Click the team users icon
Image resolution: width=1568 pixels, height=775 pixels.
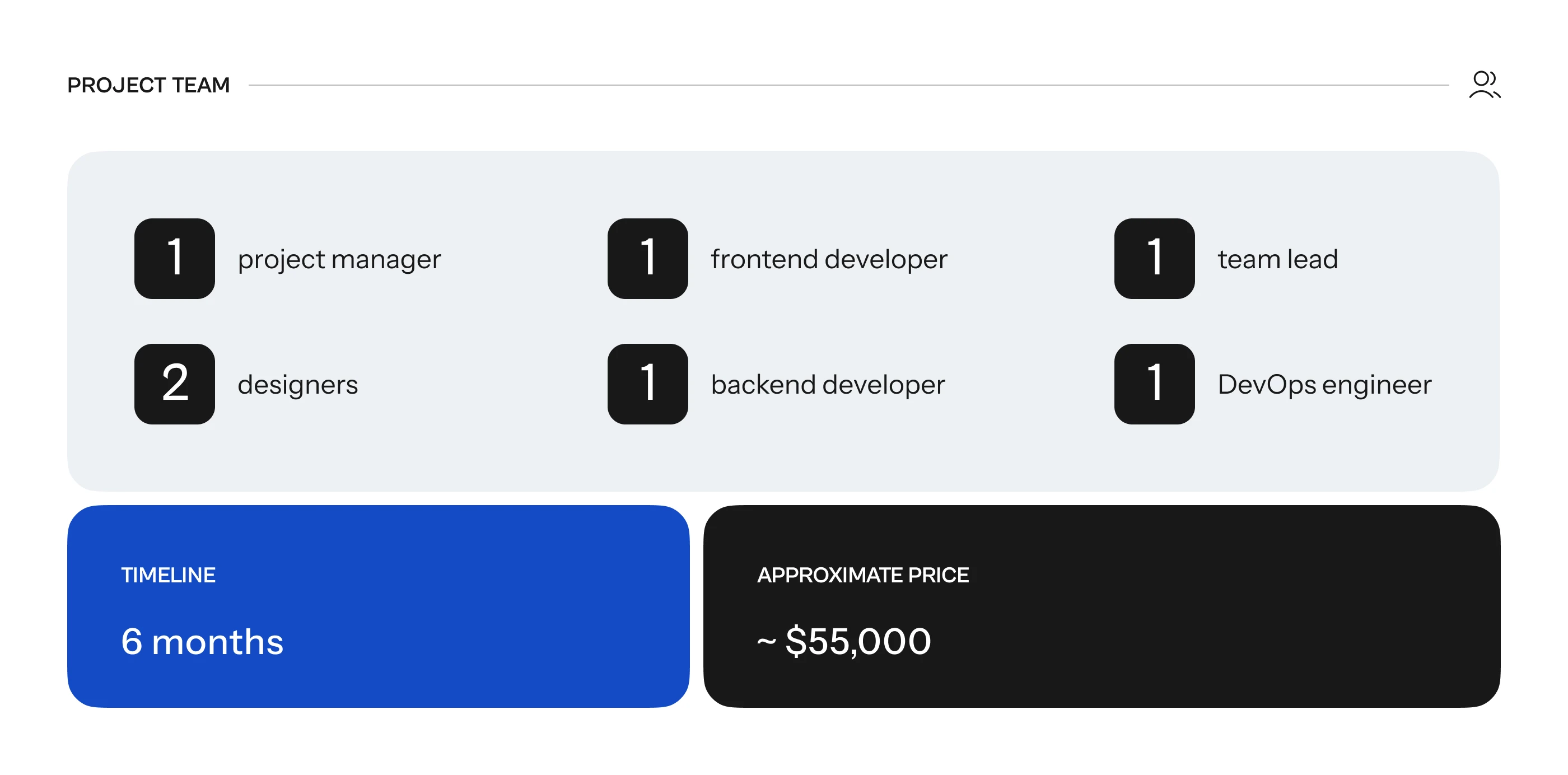[x=1484, y=85]
